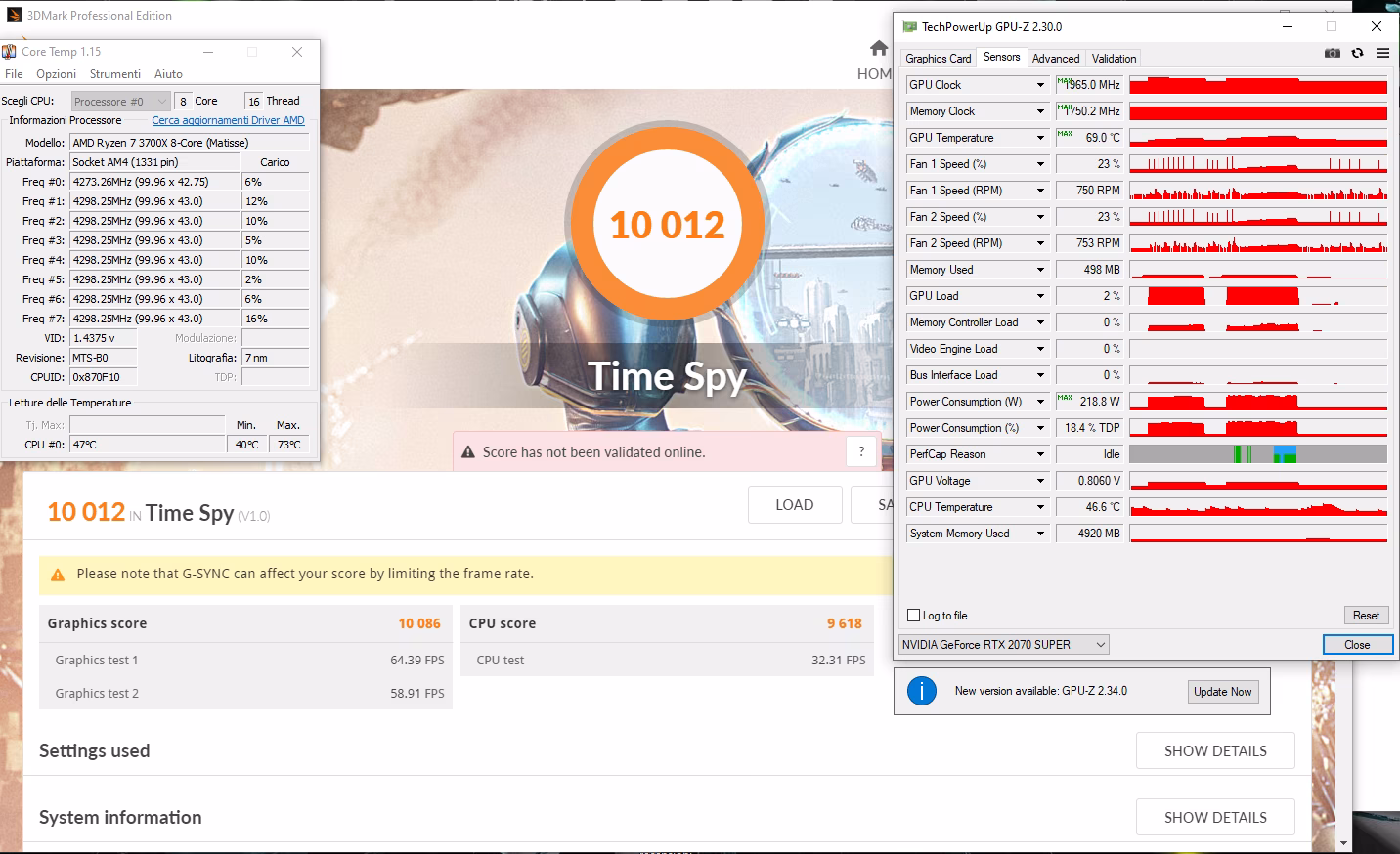The height and width of the screenshot is (854, 1400).
Task: Show details for Settings used
Action: coord(1215,751)
